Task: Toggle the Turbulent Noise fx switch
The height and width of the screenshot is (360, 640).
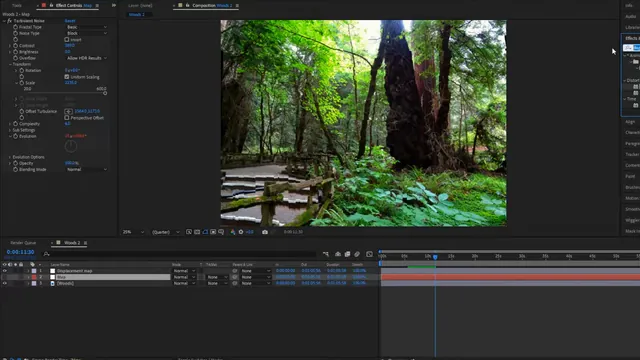Action: [x=9, y=21]
